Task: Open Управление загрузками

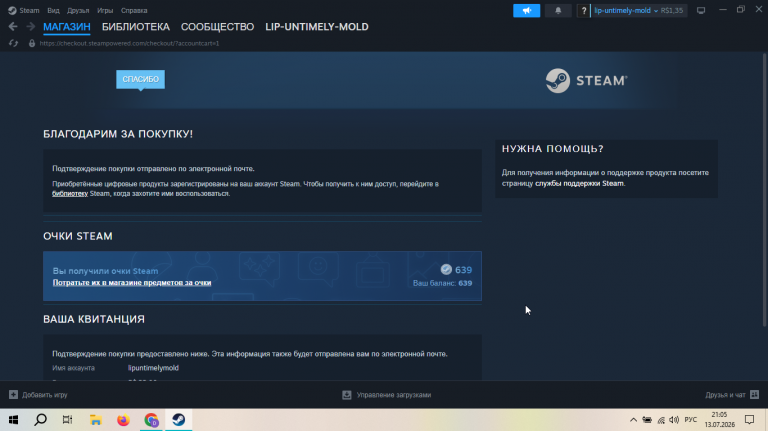Action: (x=386, y=395)
